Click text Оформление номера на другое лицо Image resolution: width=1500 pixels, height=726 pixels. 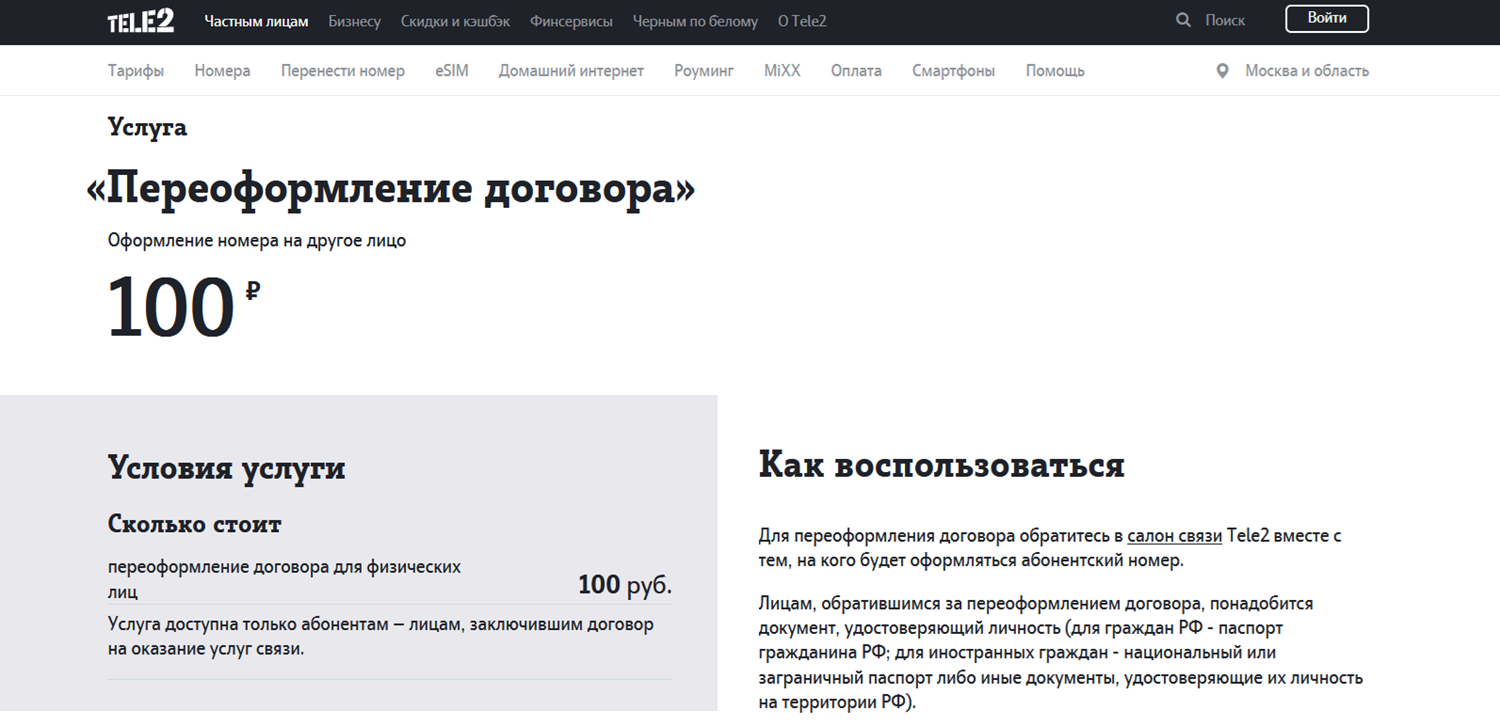(257, 241)
